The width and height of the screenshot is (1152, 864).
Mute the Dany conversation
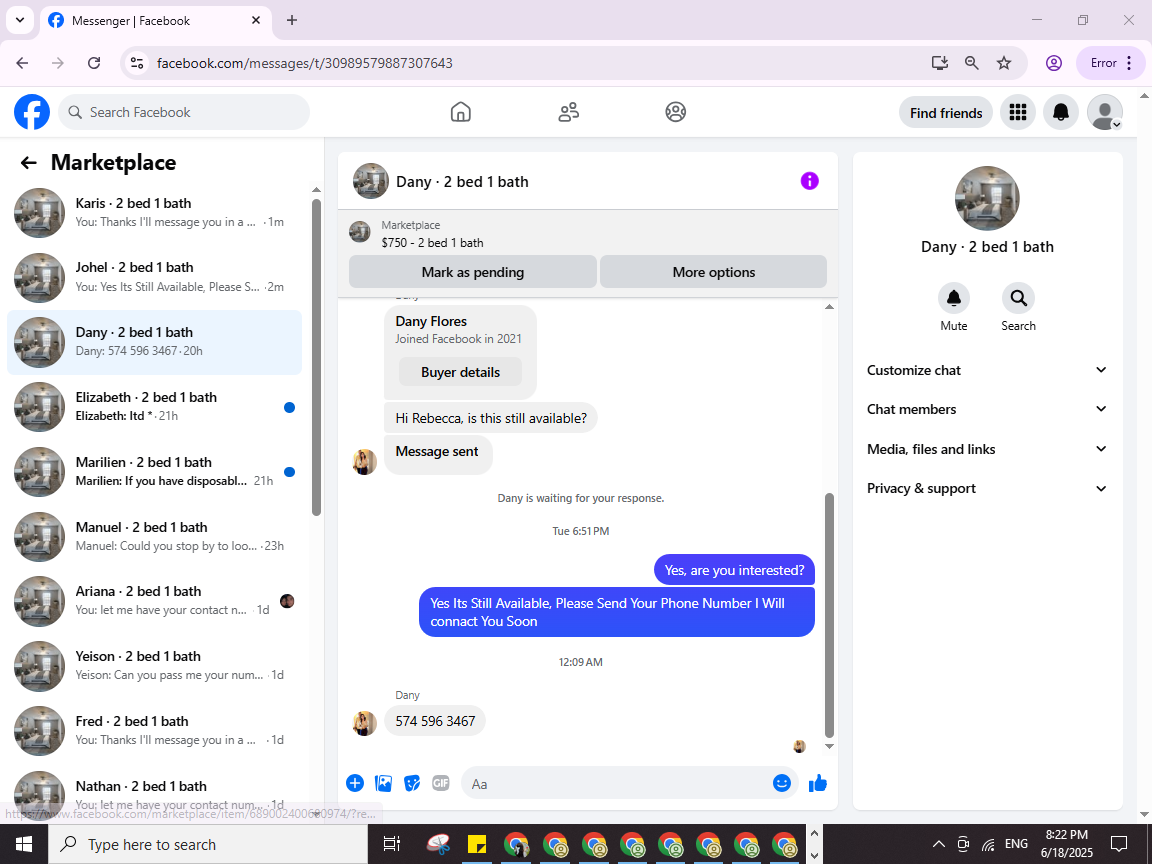[x=954, y=298]
